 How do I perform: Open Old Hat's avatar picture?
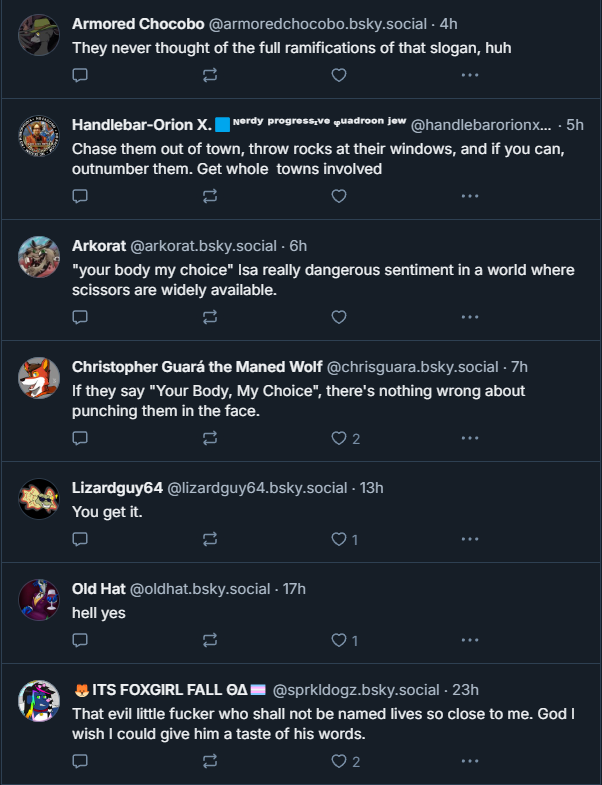point(39,599)
